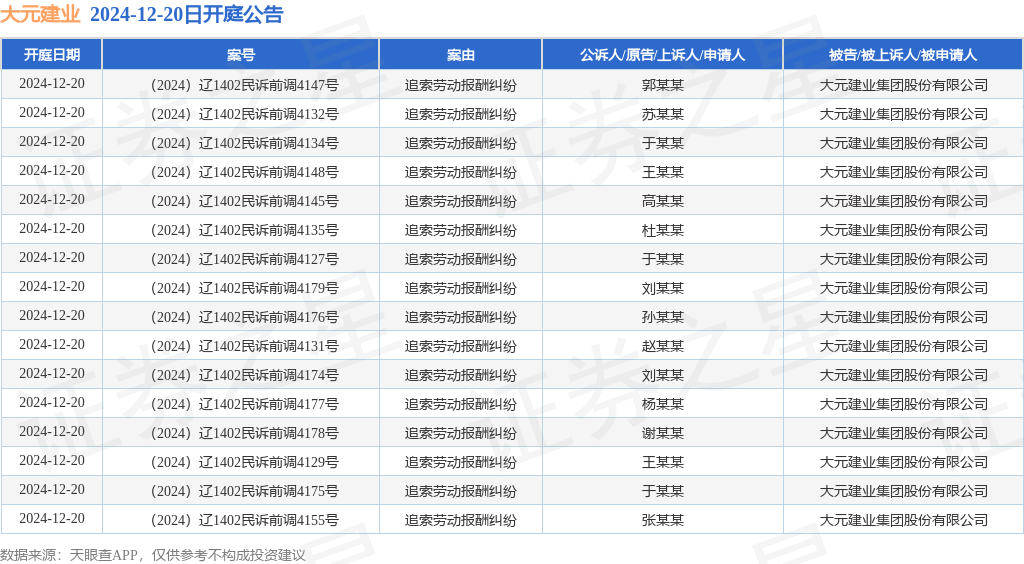Click 于某某 in the 4175号 row
The height and width of the screenshot is (564, 1024).
tap(662, 491)
